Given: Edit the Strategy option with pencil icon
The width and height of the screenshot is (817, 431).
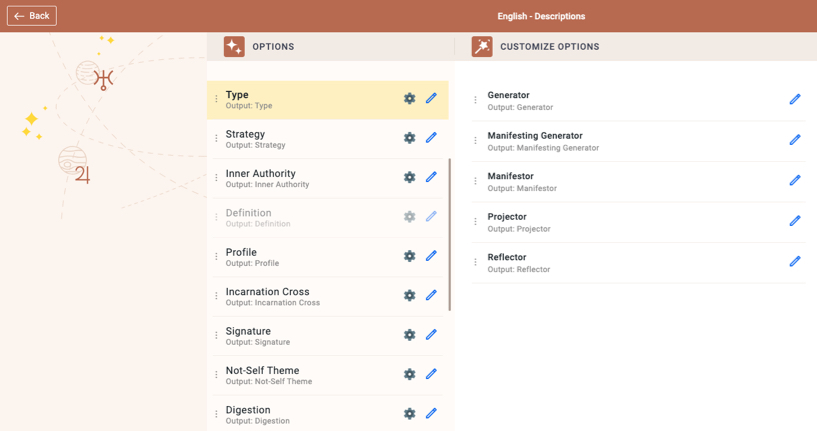Looking at the screenshot, I should pos(431,138).
